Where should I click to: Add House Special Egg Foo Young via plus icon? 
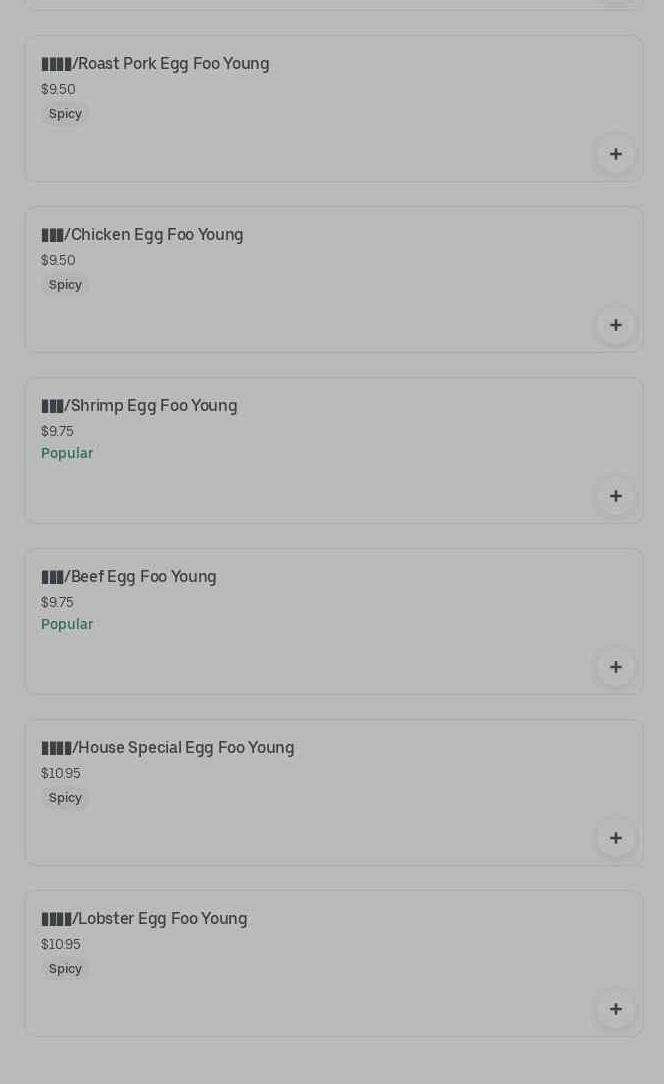click(x=615, y=838)
